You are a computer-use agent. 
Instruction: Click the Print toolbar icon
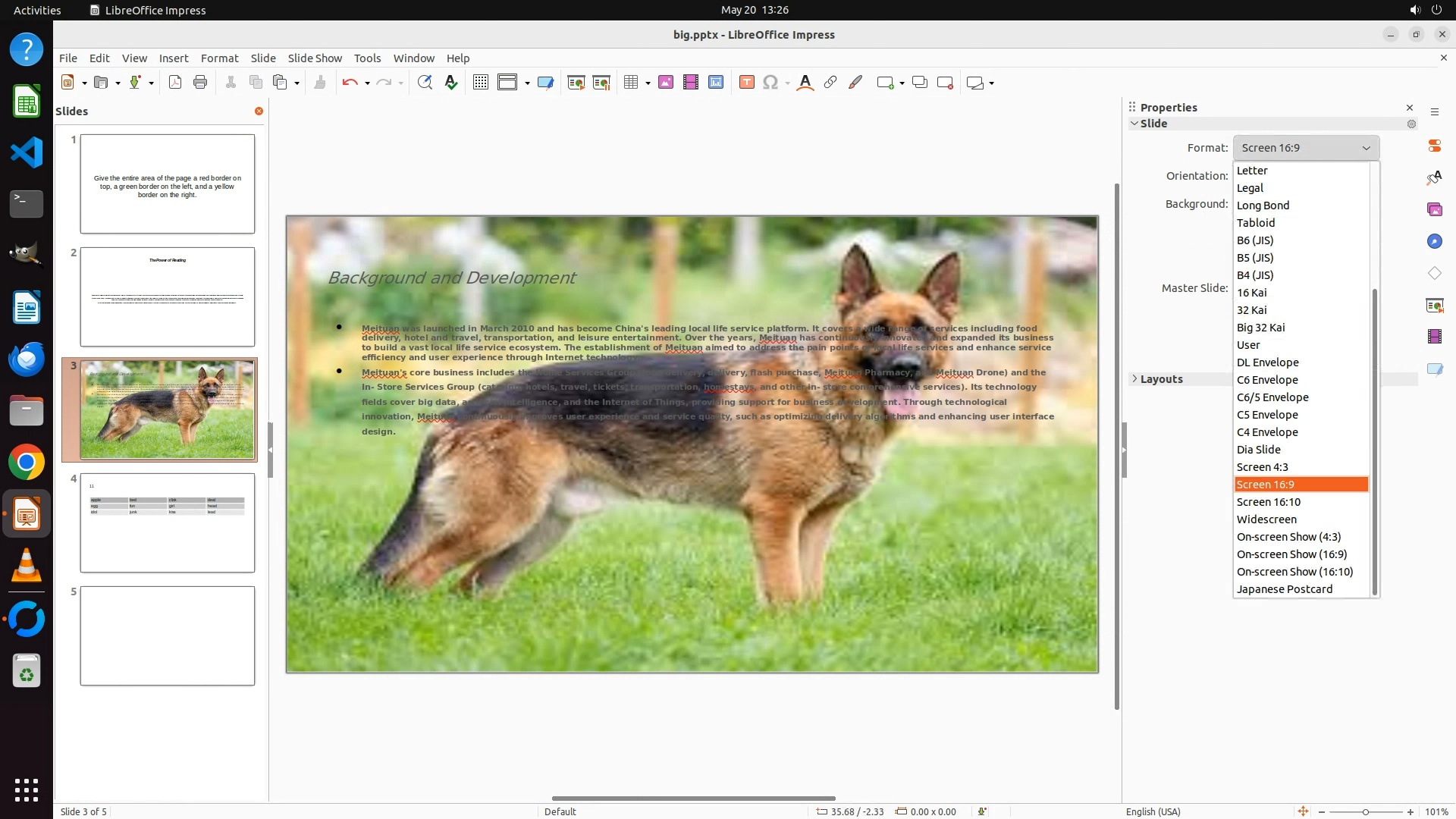coord(200,83)
